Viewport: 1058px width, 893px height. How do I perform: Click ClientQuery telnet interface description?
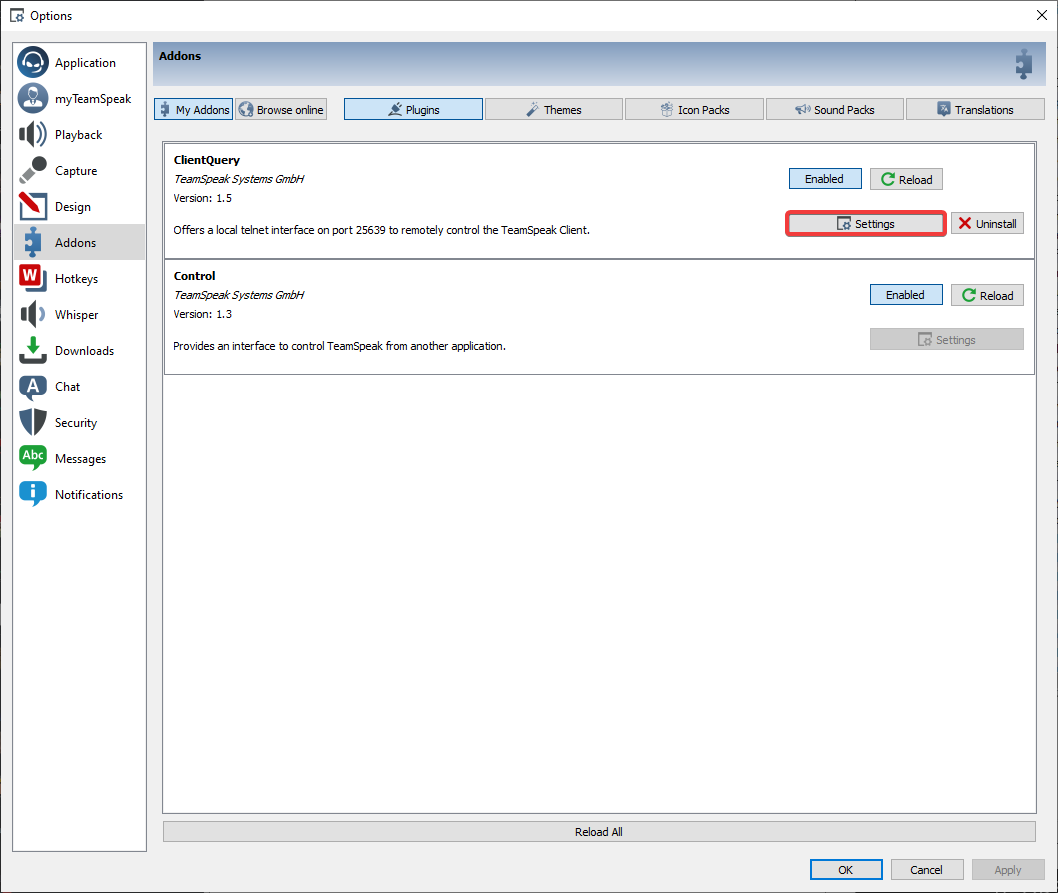pos(381,229)
